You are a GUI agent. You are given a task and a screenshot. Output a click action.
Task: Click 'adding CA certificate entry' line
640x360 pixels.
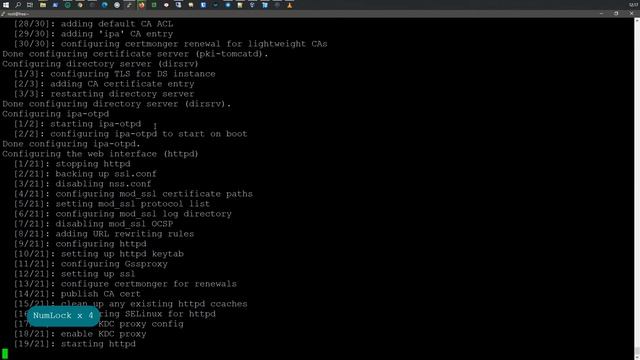pyautogui.click(x=104, y=84)
